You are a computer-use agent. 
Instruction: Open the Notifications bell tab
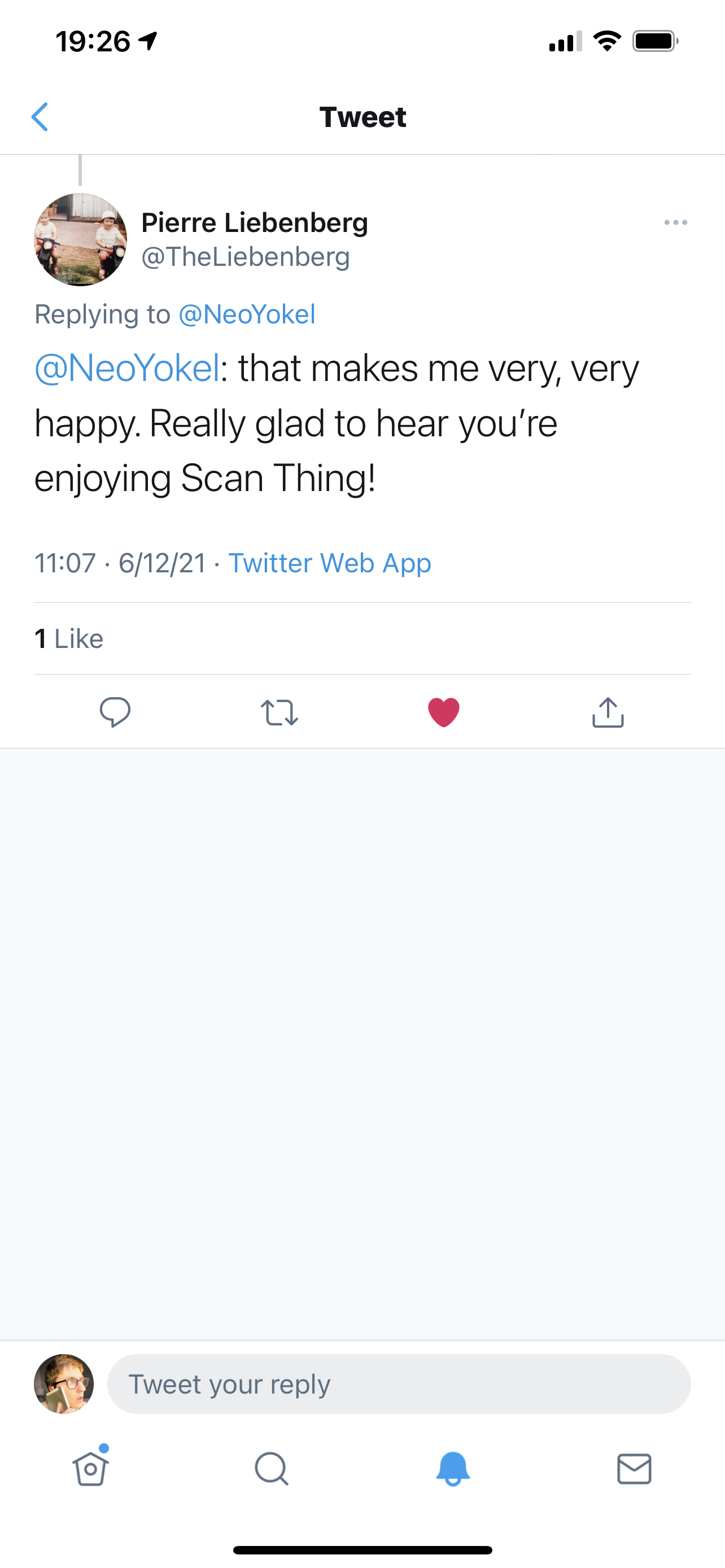click(453, 1469)
